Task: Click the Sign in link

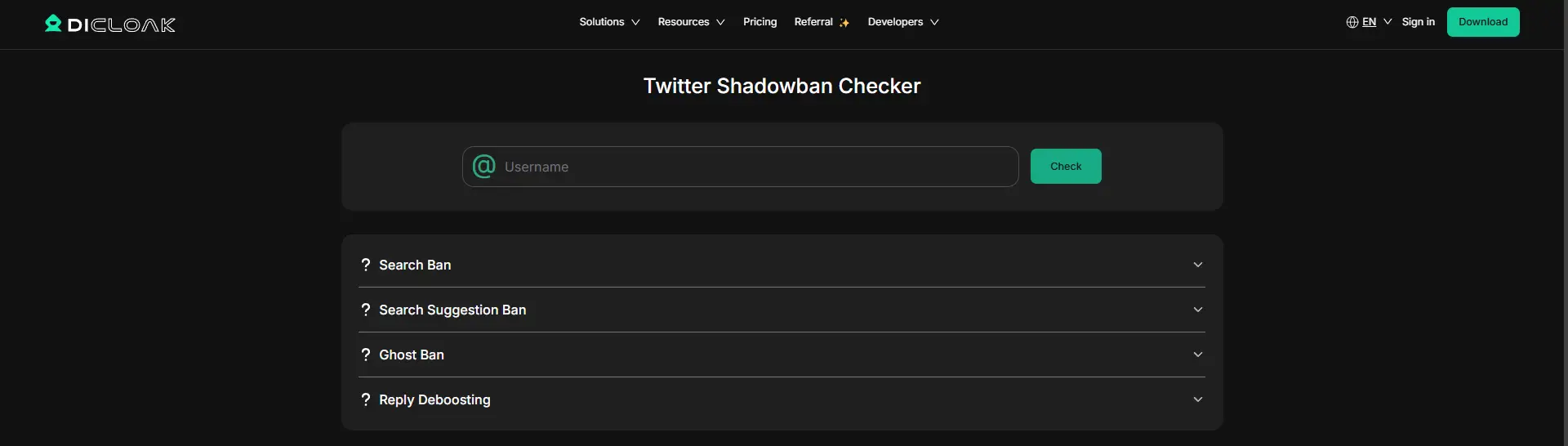Action: pos(1418,22)
